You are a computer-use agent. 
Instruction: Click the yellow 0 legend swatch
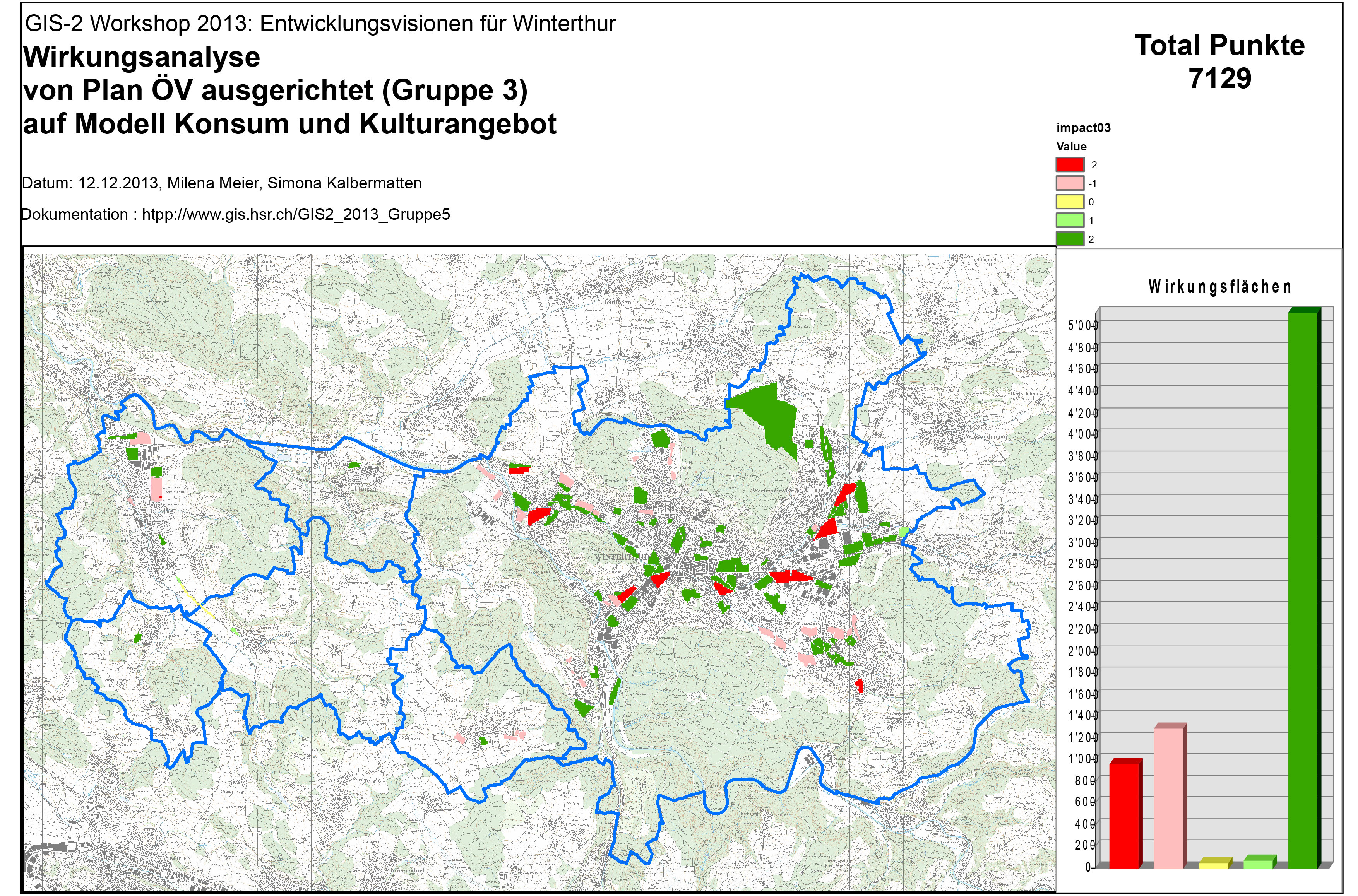[1069, 202]
